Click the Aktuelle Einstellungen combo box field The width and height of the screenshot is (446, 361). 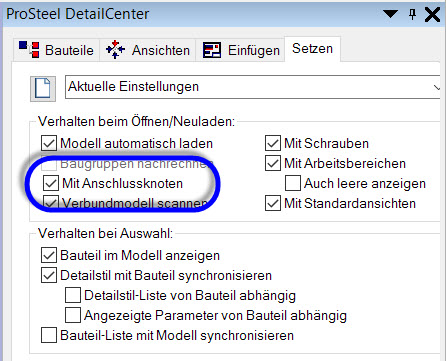253,87
